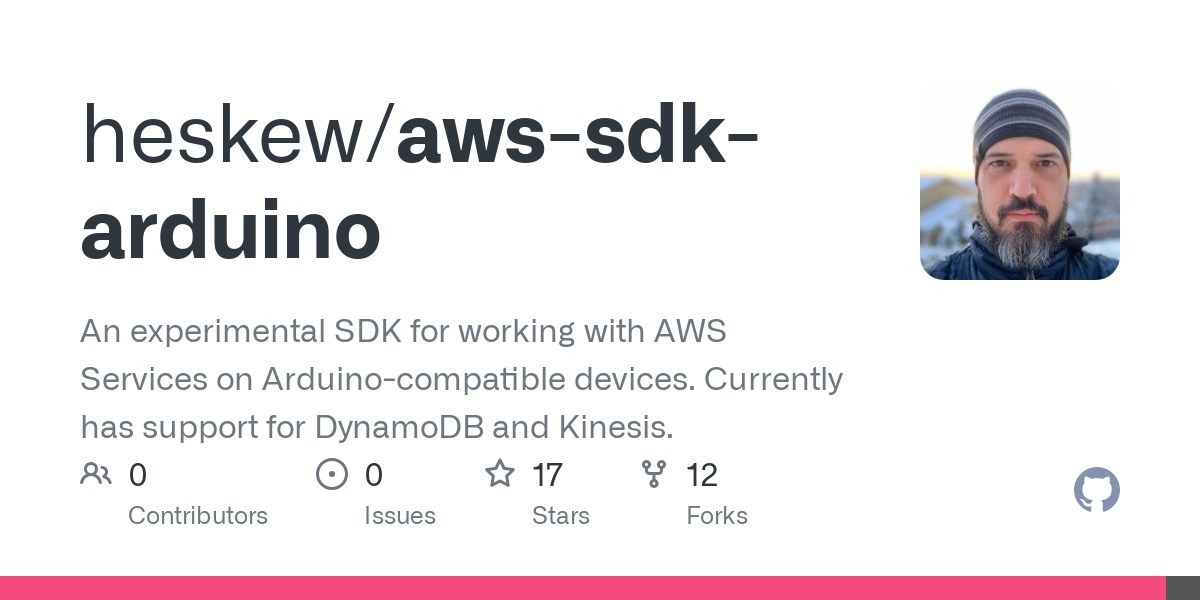The image size is (1200, 600).
Task: Select the Forks label
Action: pos(717,516)
